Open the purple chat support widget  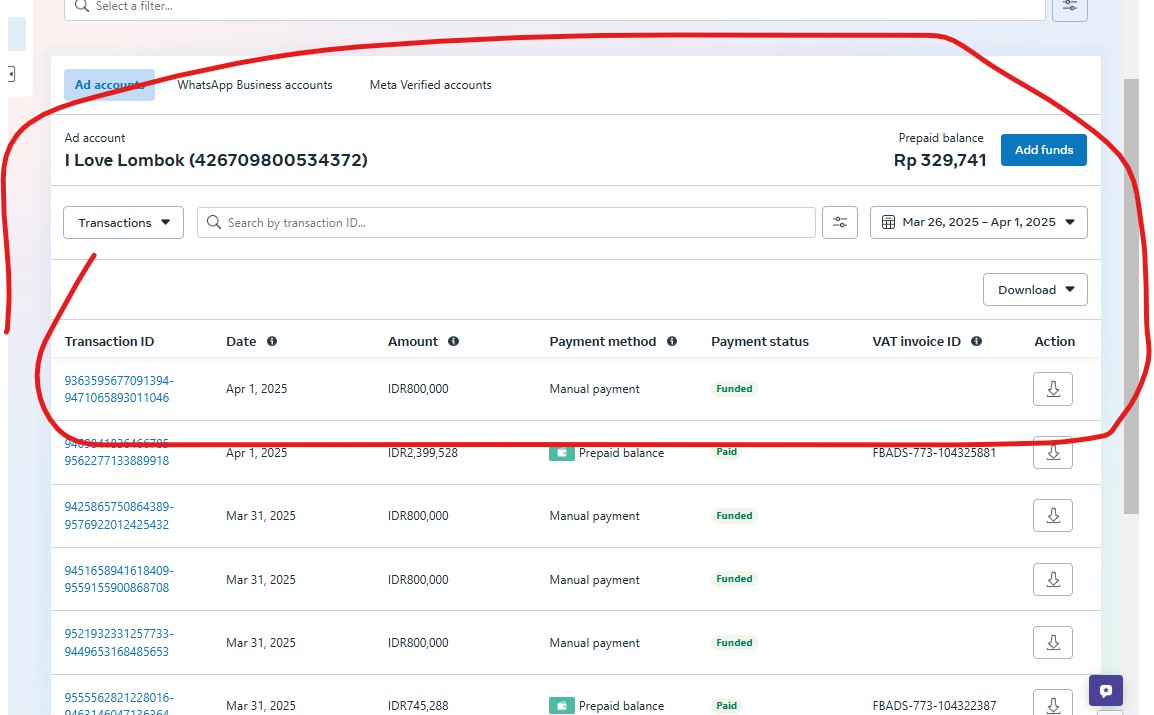click(x=1106, y=691)
